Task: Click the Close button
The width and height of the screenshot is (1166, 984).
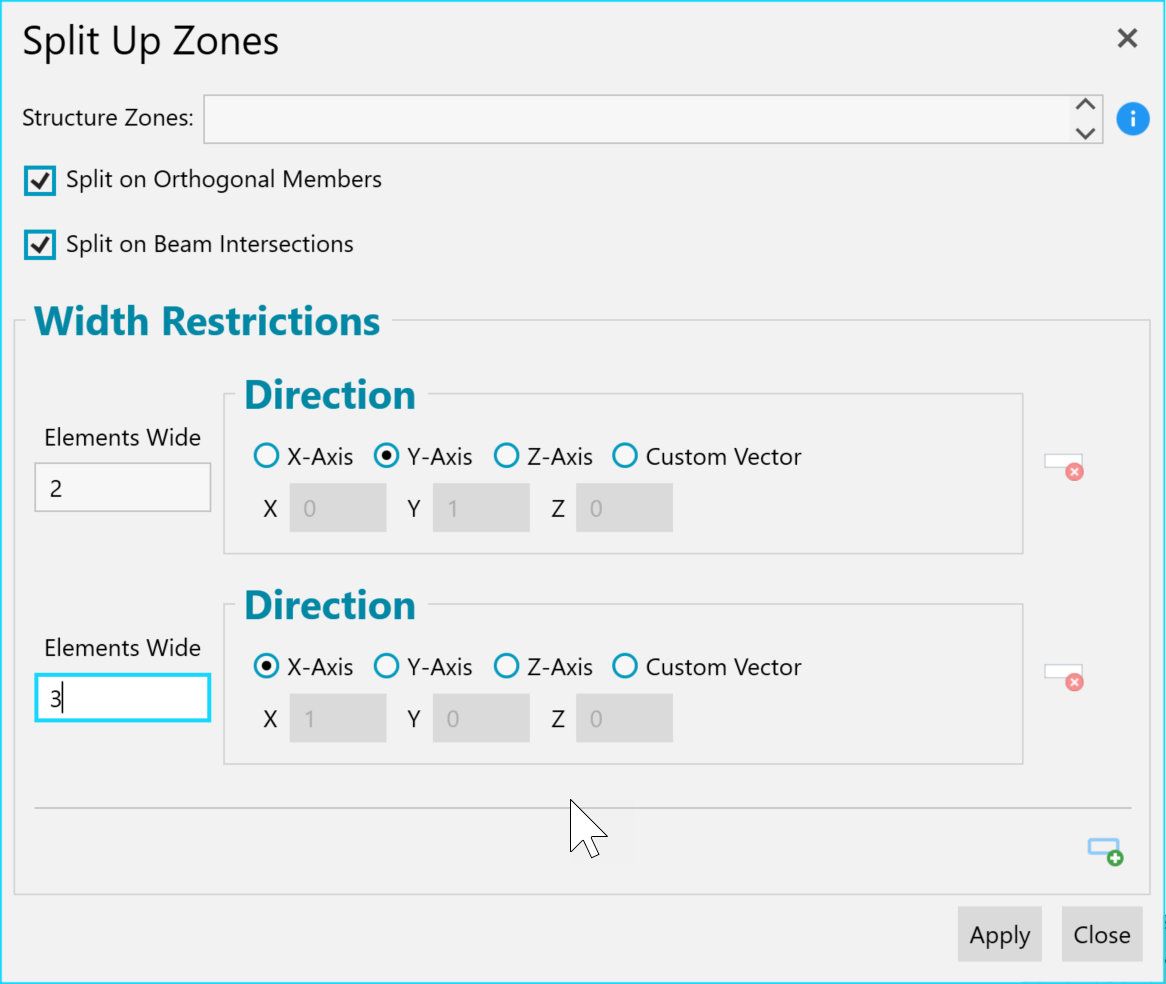Action: pos(1102,934)
